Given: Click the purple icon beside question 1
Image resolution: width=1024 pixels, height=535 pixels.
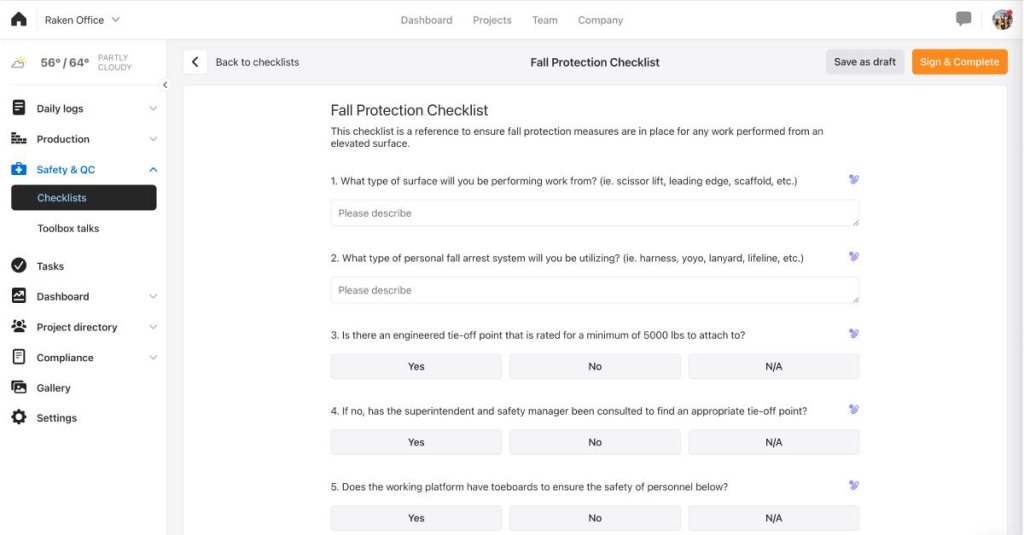Looking at the screenshot, I should click(853, 180).
